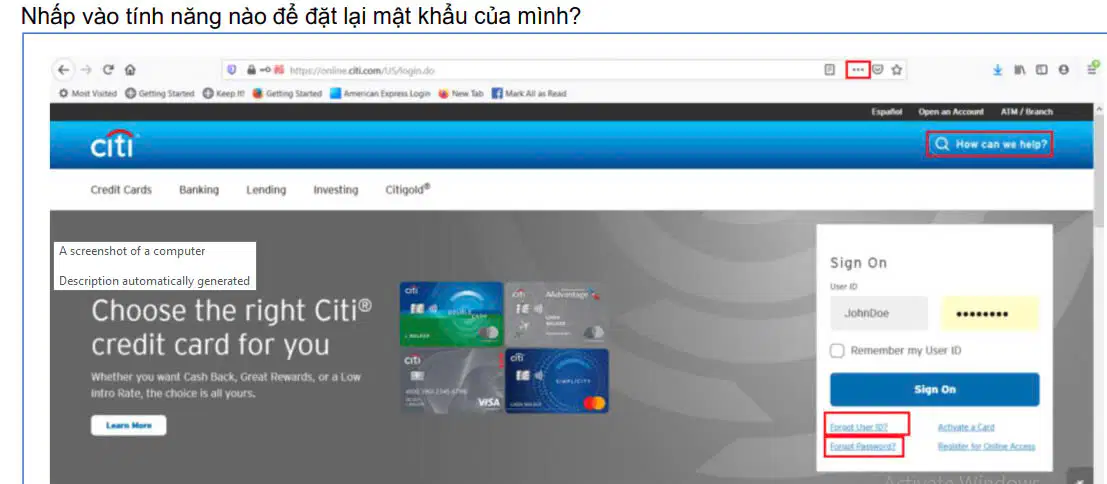Open the Citigold menu

coord(408,189)
